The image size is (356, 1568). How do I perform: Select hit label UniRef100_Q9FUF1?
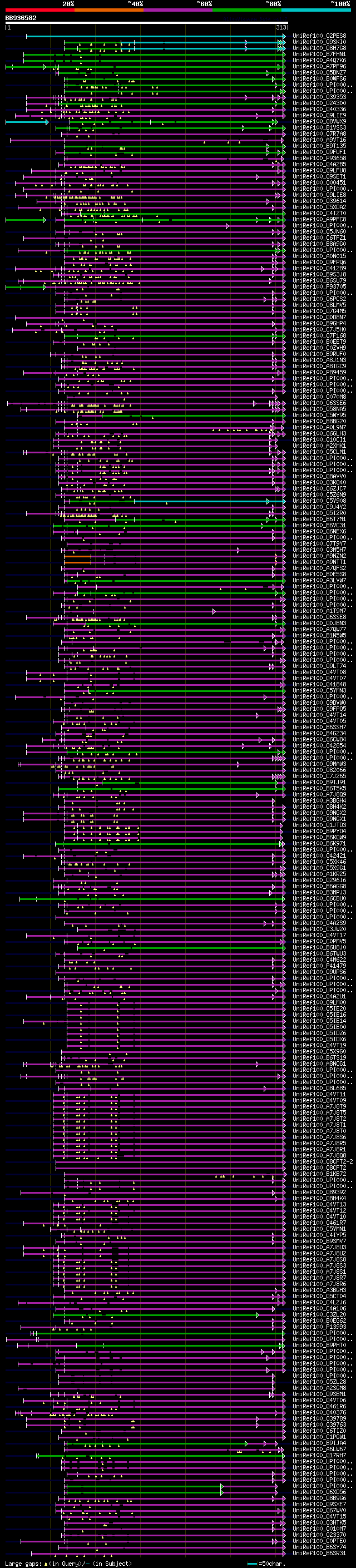pyautogui.click(x=319, y=152)
